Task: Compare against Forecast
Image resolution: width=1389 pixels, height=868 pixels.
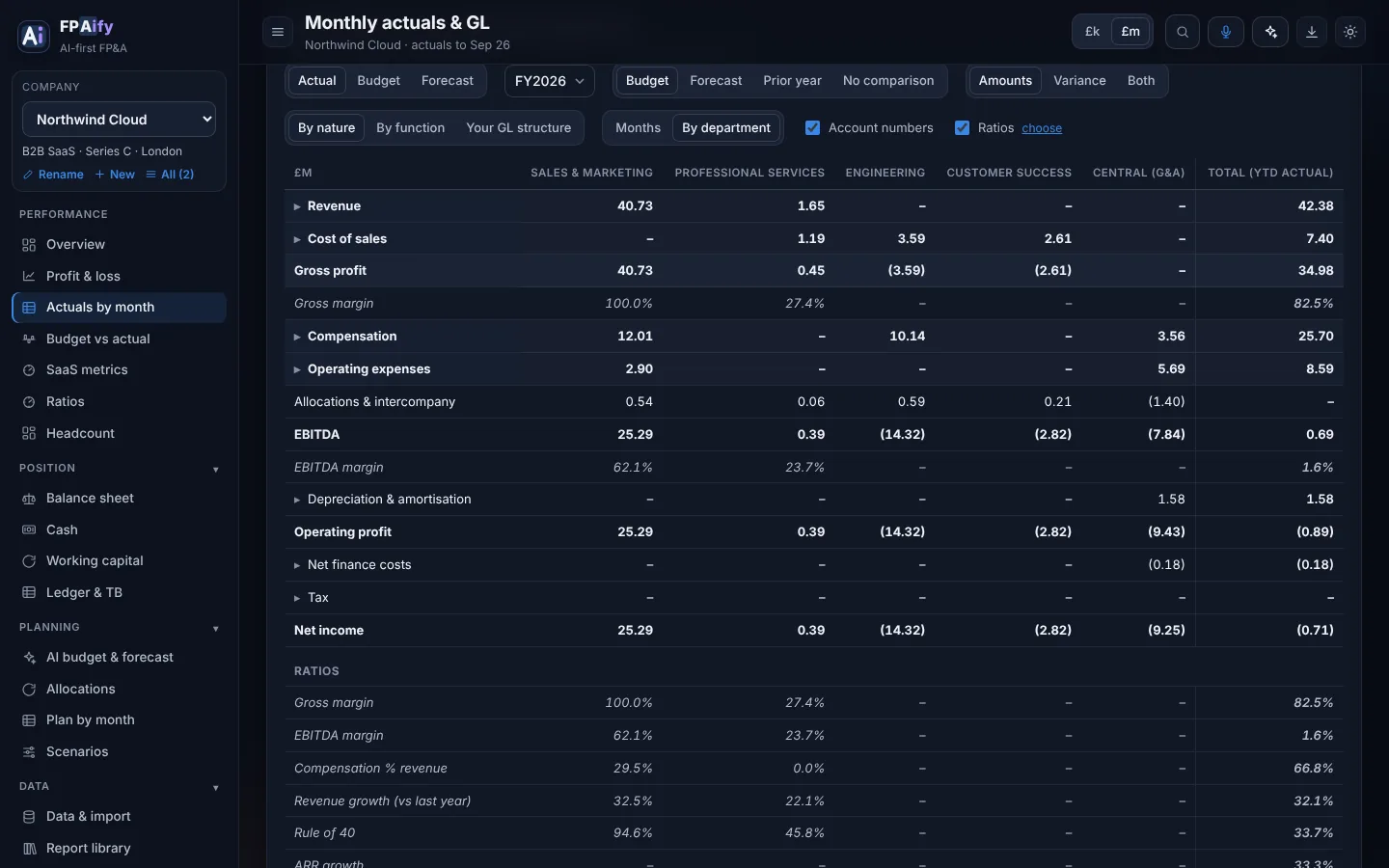Action: [x=716, y=81]
